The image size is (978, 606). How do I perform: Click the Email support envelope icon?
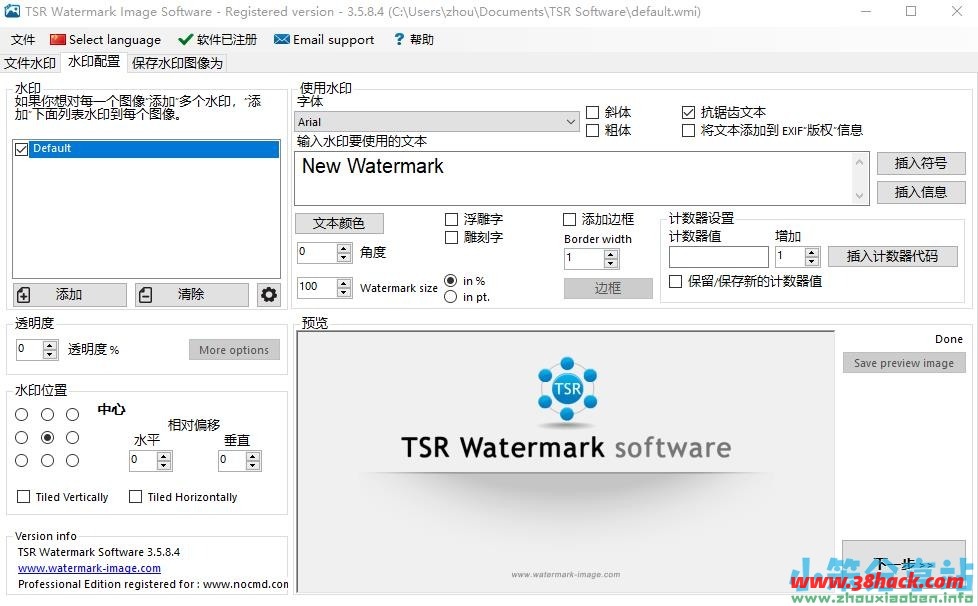point(282,40)
